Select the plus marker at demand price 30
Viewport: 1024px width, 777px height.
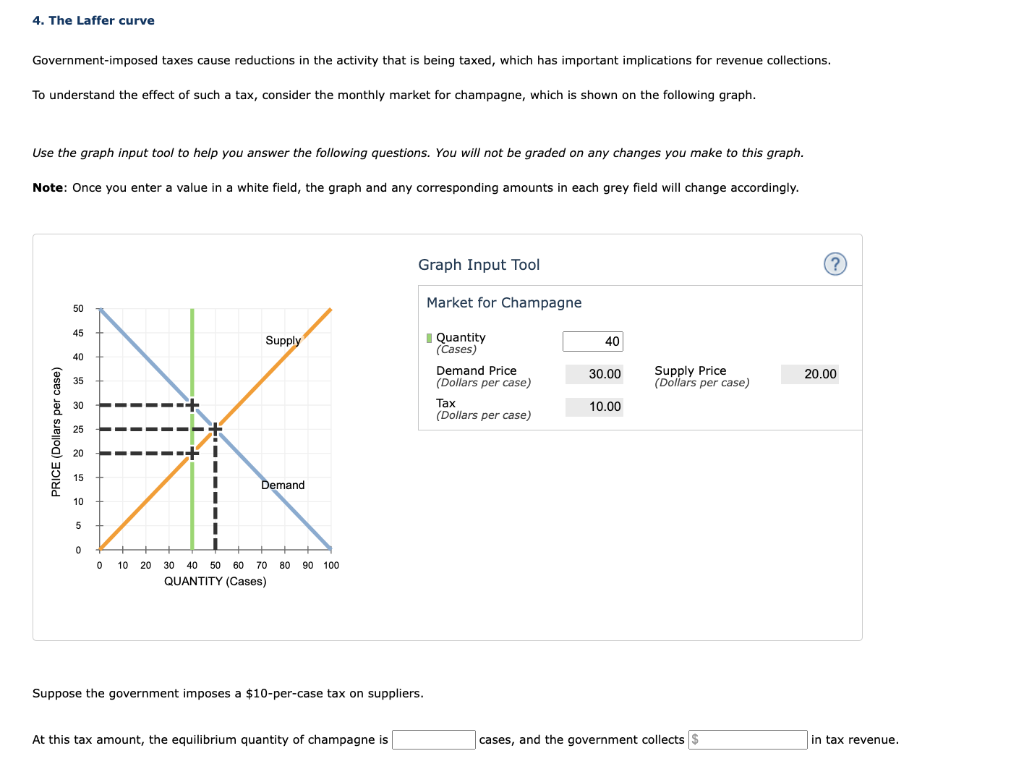(192, 405)
